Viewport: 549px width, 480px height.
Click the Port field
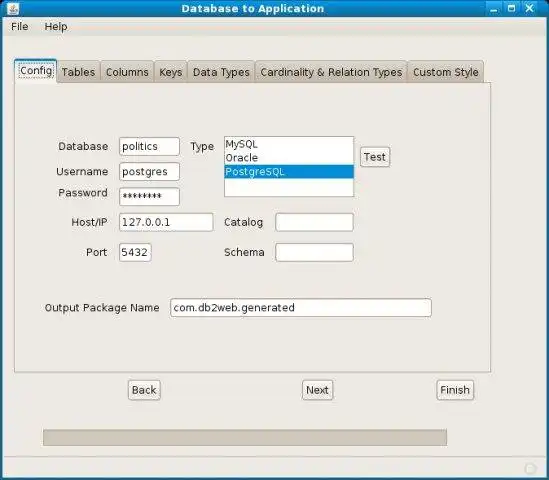click(x=135, y=252)
